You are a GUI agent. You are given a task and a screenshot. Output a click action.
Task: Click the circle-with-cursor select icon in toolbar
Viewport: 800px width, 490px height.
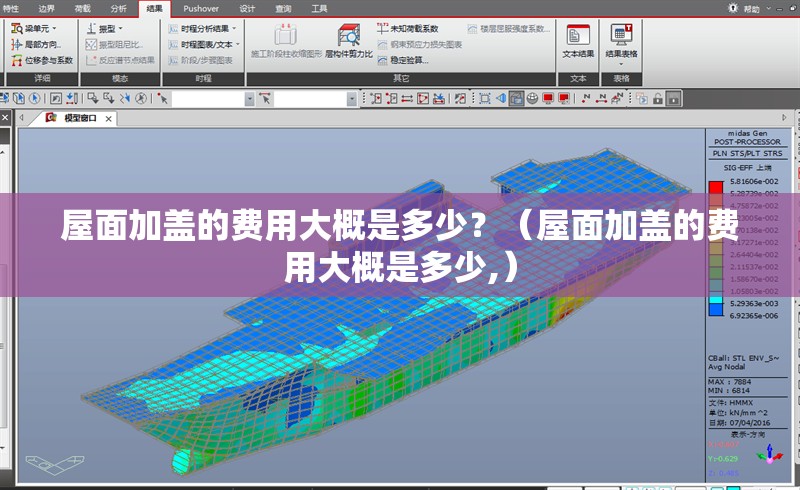35,98
